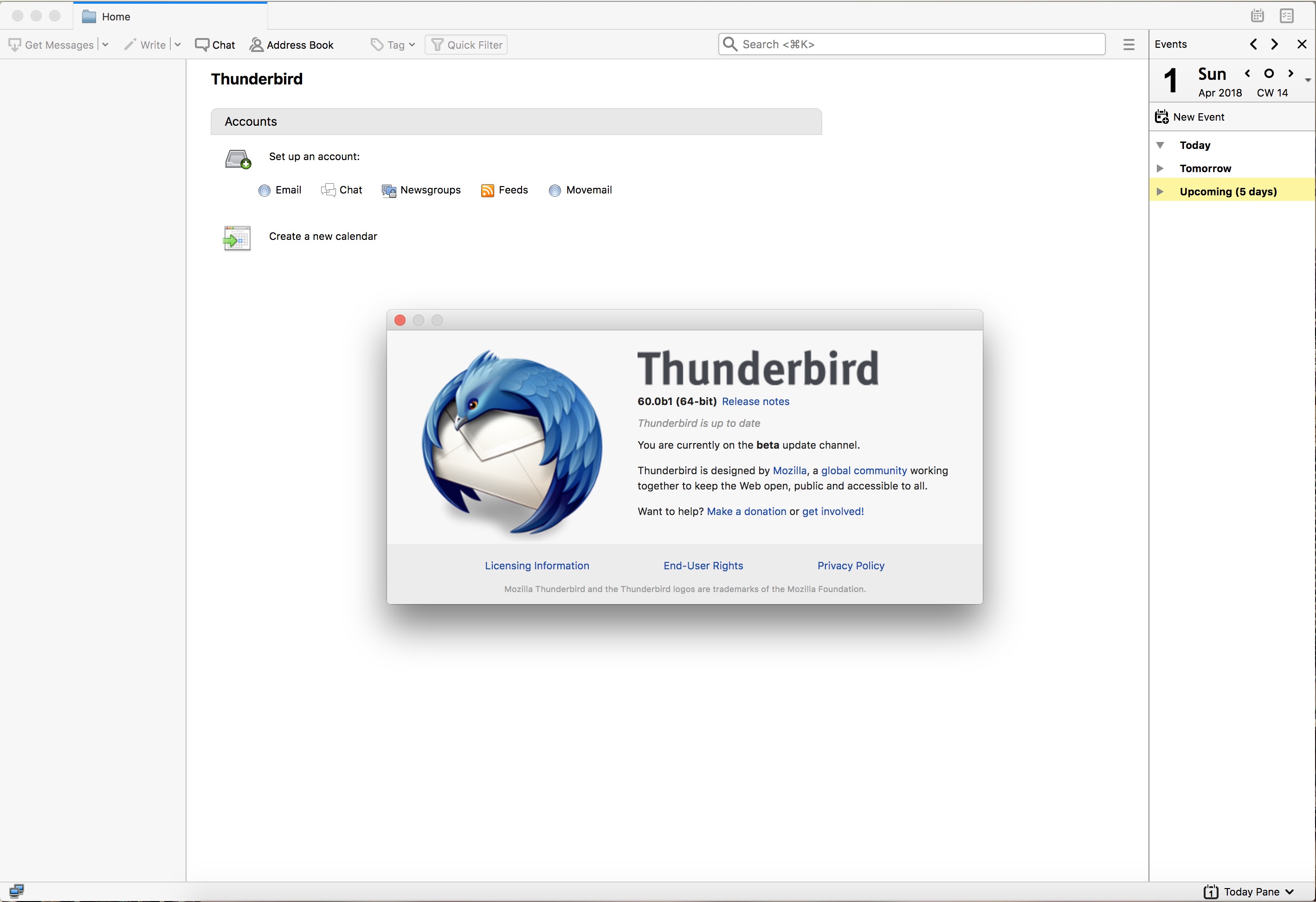1316x902 pixels.
Task: Expand the Tomorrow events section
Action: click(x=1160, y=168)
